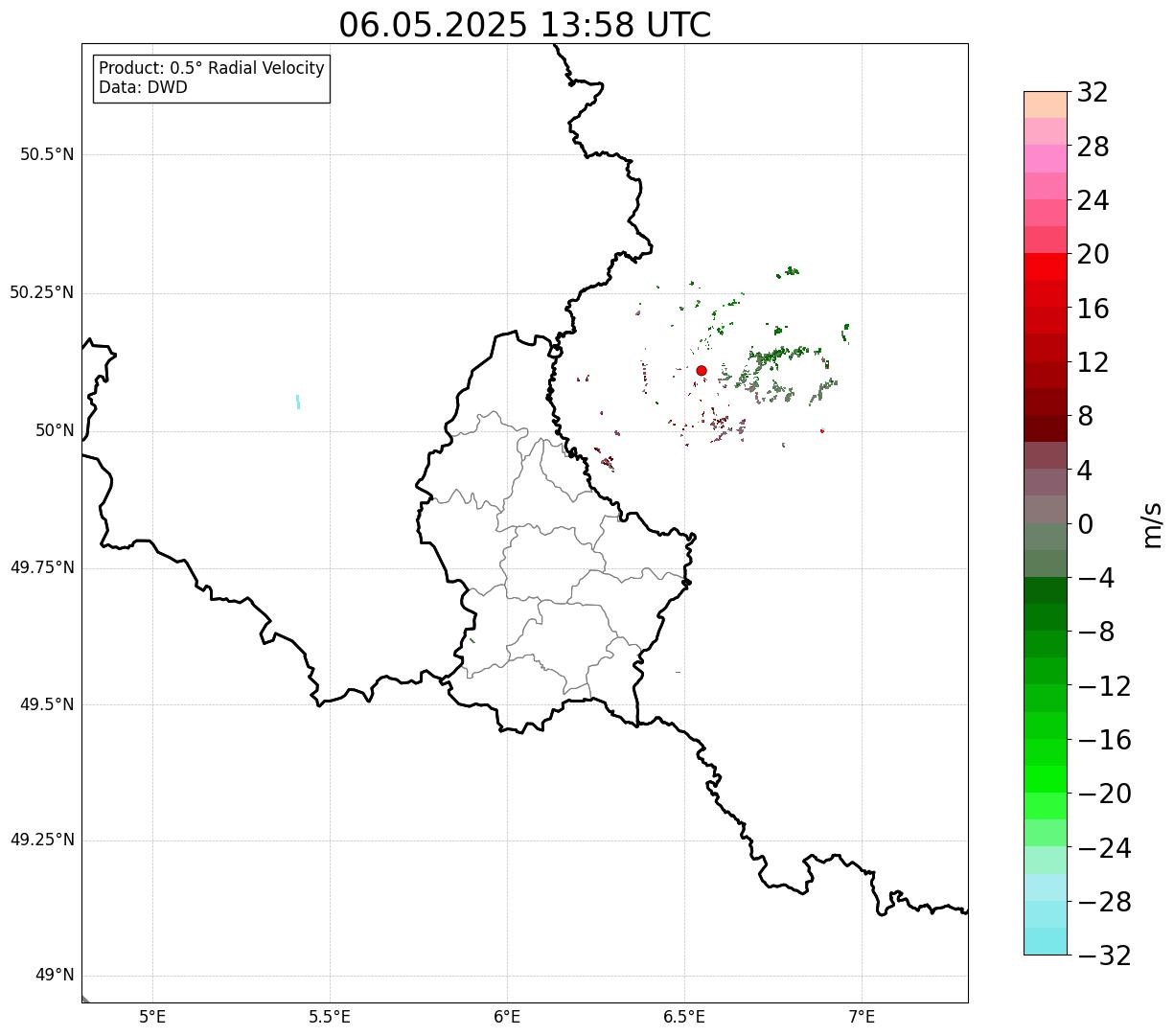1174x1036 pixels.
Task: Click the colorbar tick label '−12'
Action: pyautogui.click(x=1104, y=686)
